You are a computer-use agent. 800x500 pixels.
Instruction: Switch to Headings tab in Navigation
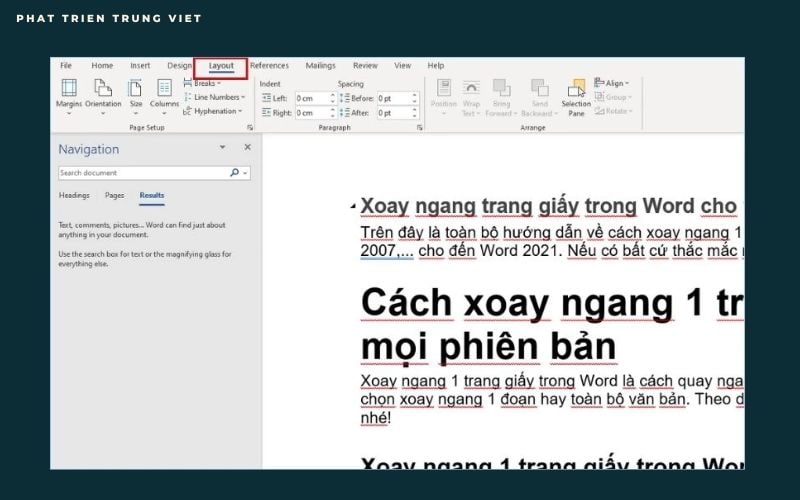[x=74, y=195]
